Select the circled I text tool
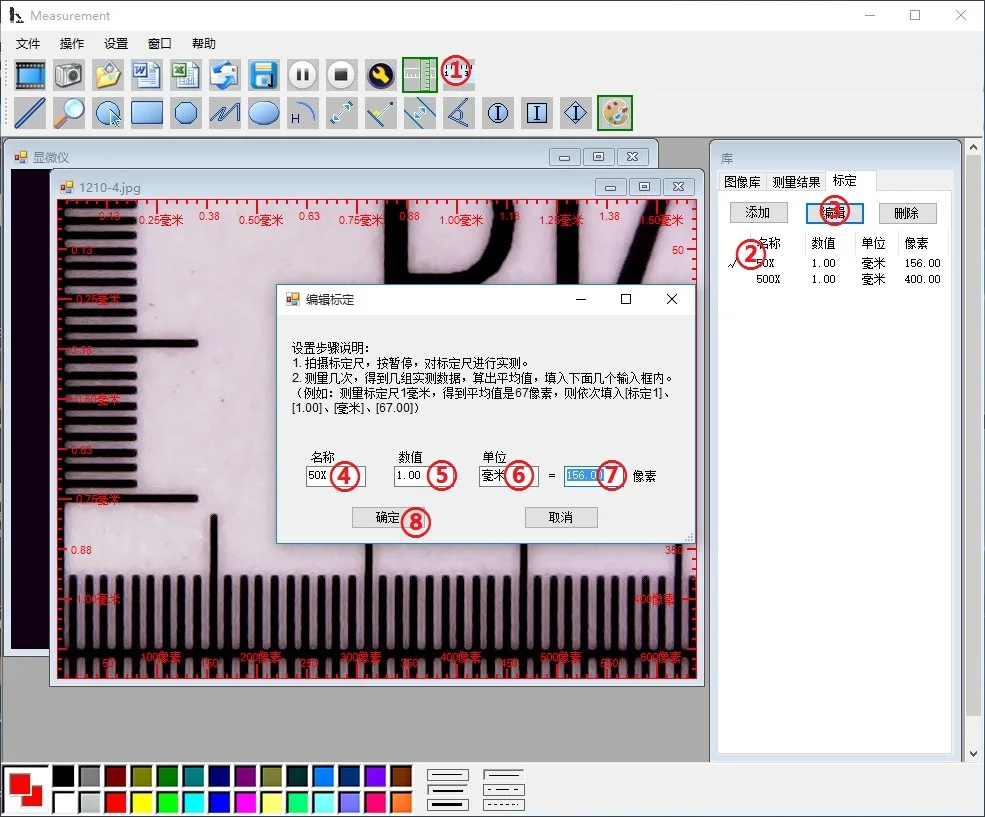This screenshot has width=985, height=817. 498,113
